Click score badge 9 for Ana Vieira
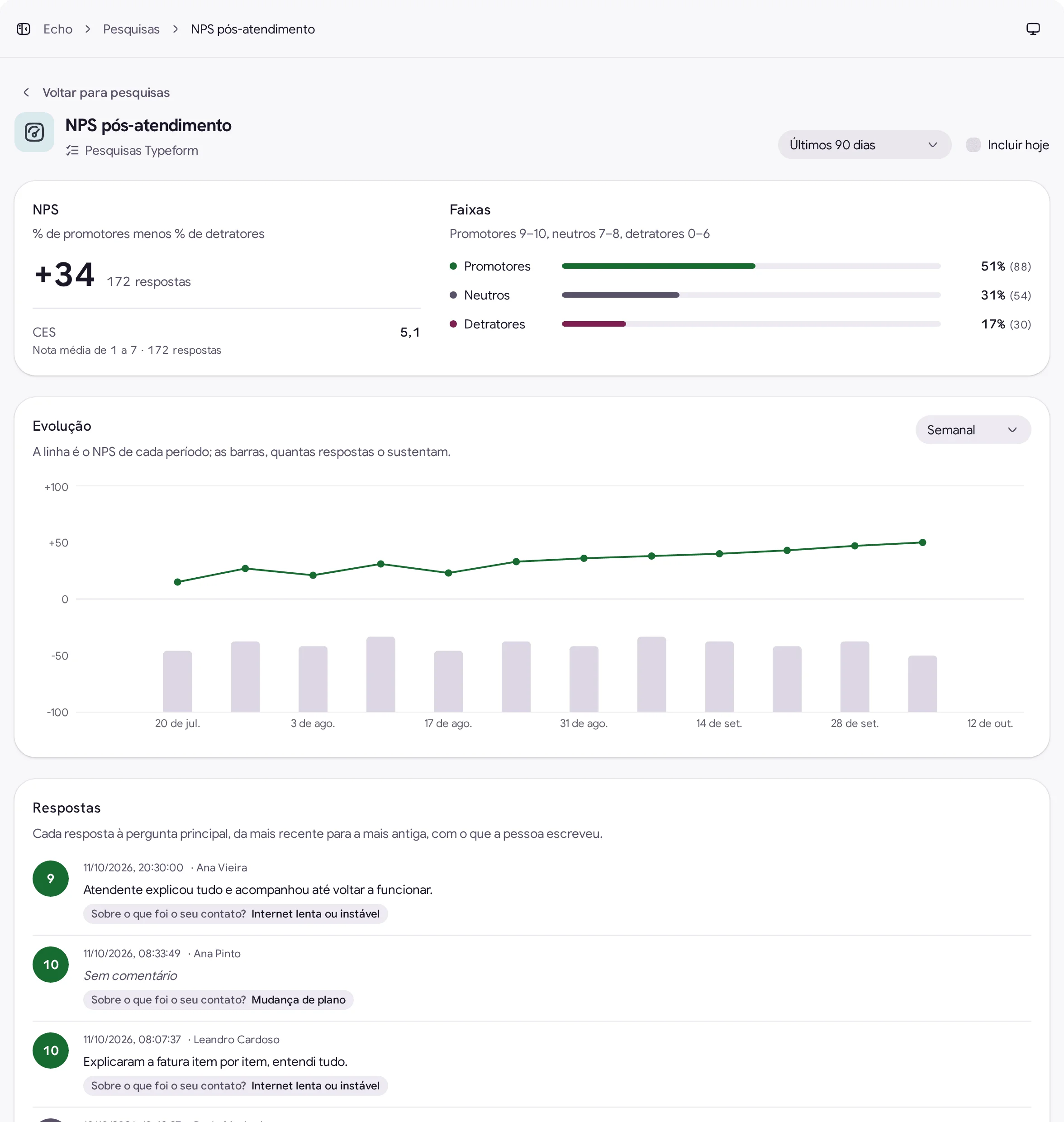1064x1122 pixels. pyautogui.click(x=51, y=879)
